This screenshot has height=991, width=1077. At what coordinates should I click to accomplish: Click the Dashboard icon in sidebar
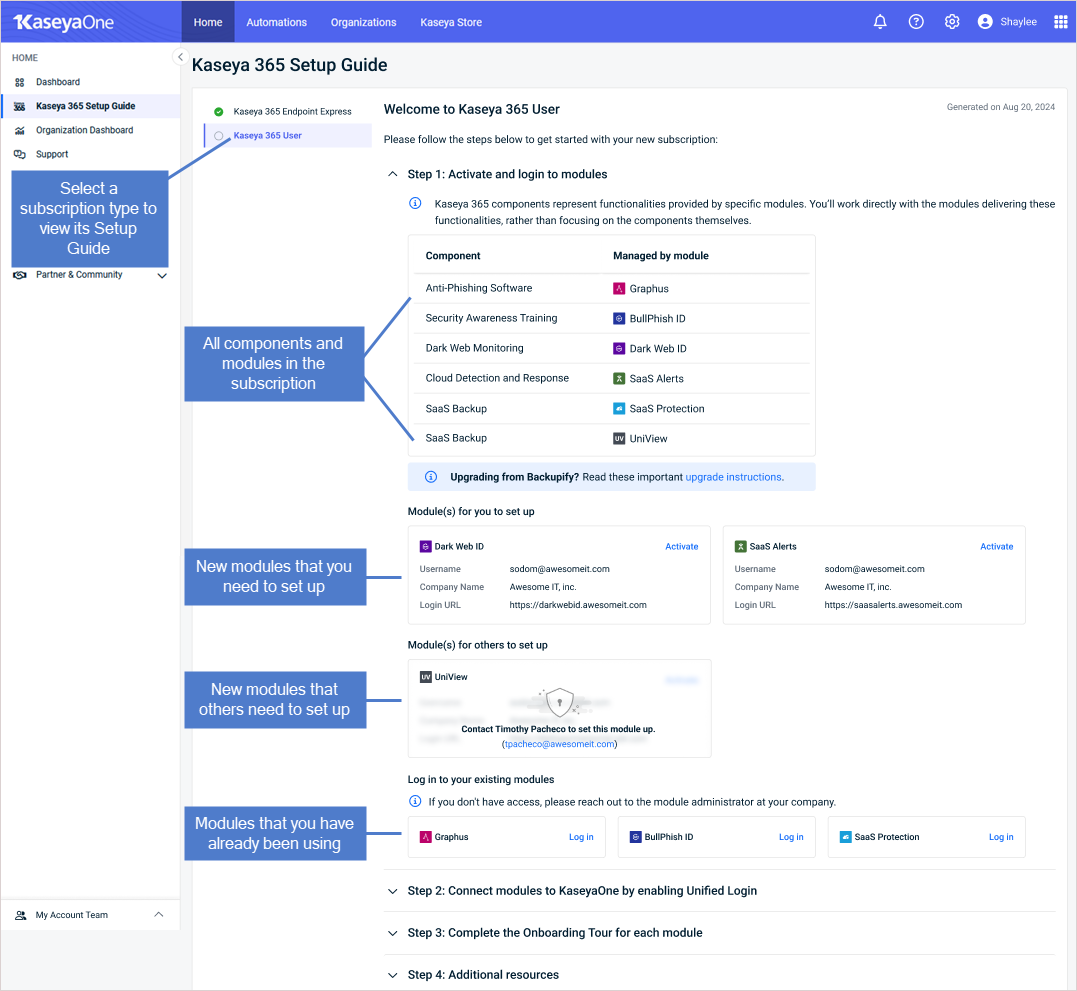(x=19, y=82)
